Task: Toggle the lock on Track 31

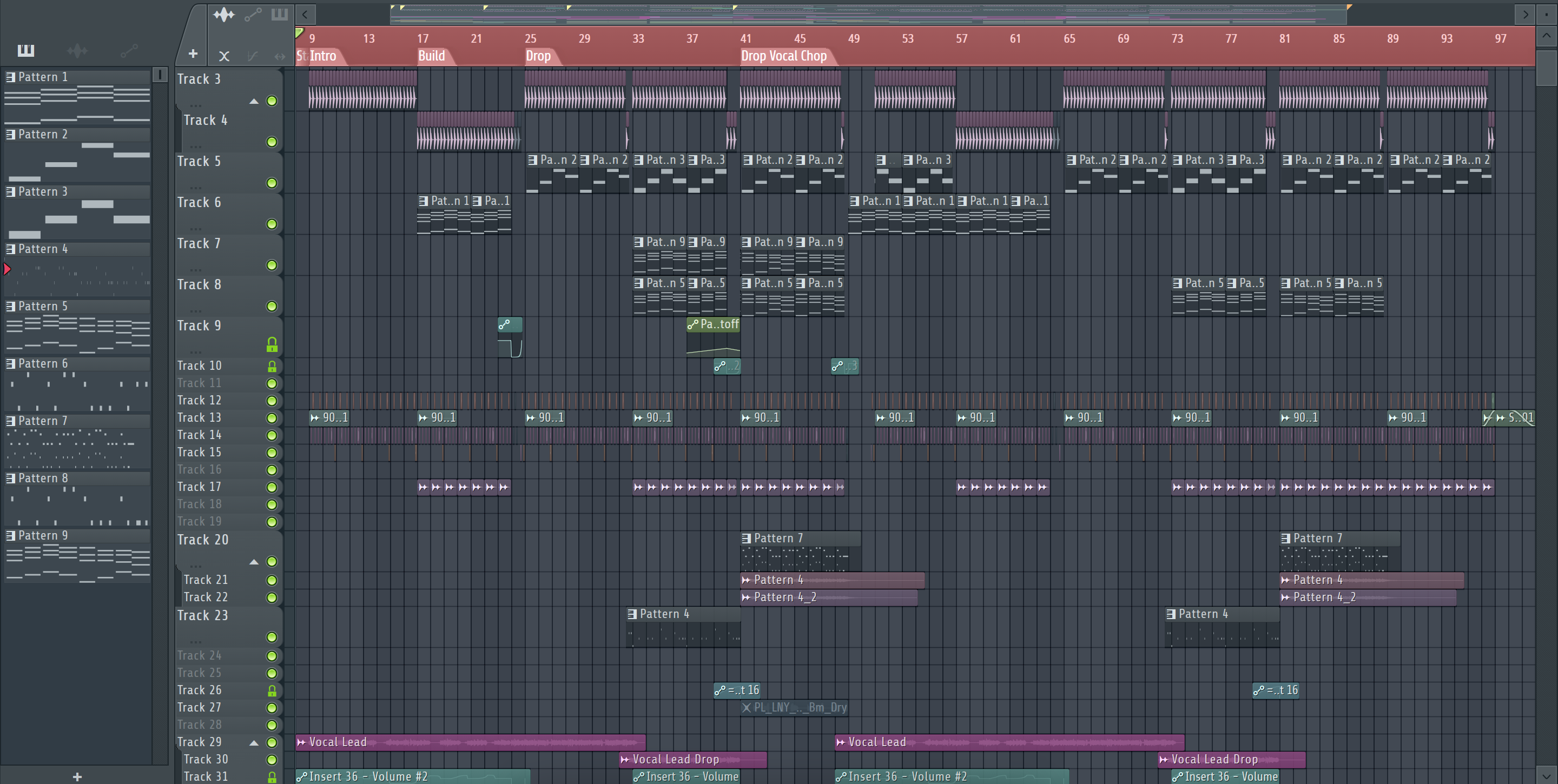Action: click(272, 778)
